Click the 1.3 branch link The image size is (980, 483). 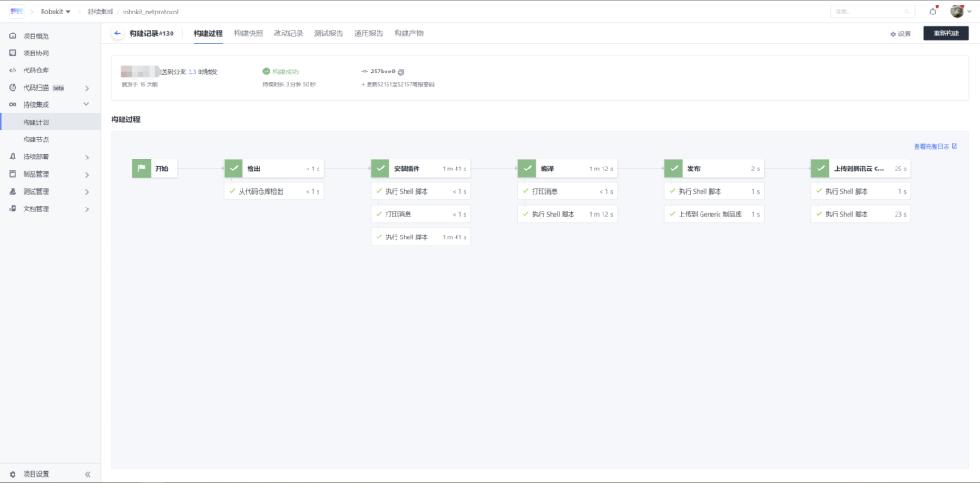192,72
